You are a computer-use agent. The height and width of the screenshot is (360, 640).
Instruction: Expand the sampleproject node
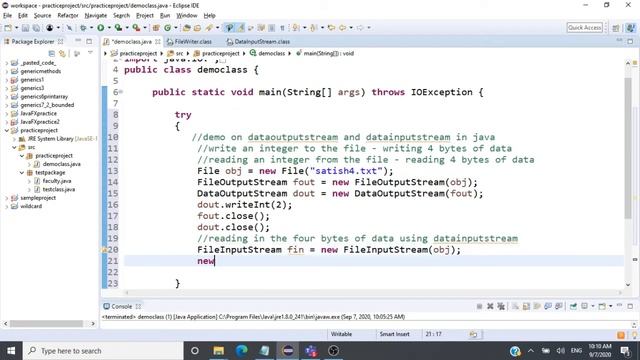tap(7, 198)
